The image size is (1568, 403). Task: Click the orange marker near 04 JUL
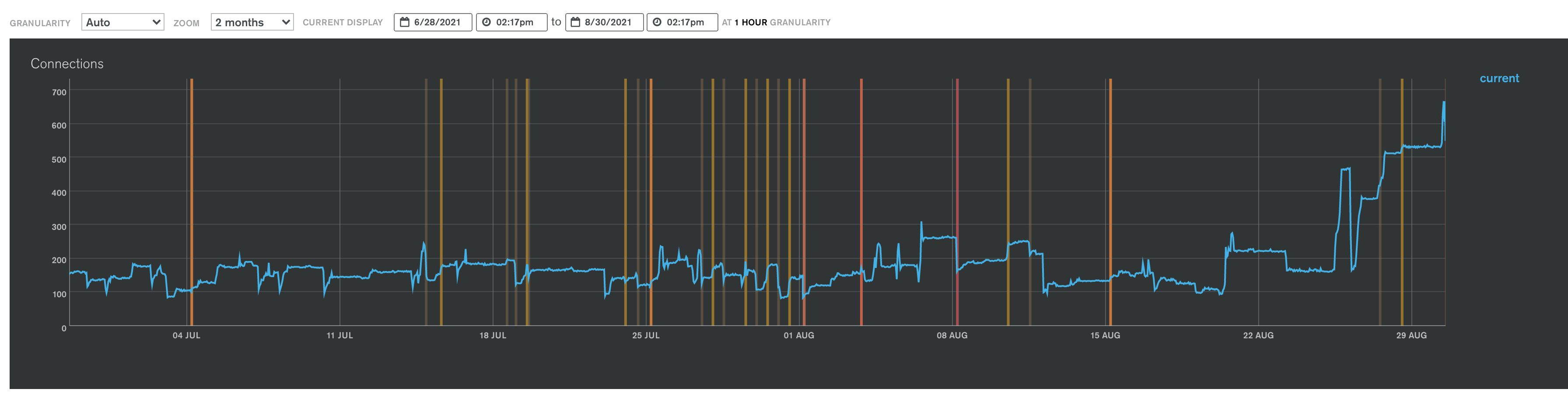click(x=192, y=202)
